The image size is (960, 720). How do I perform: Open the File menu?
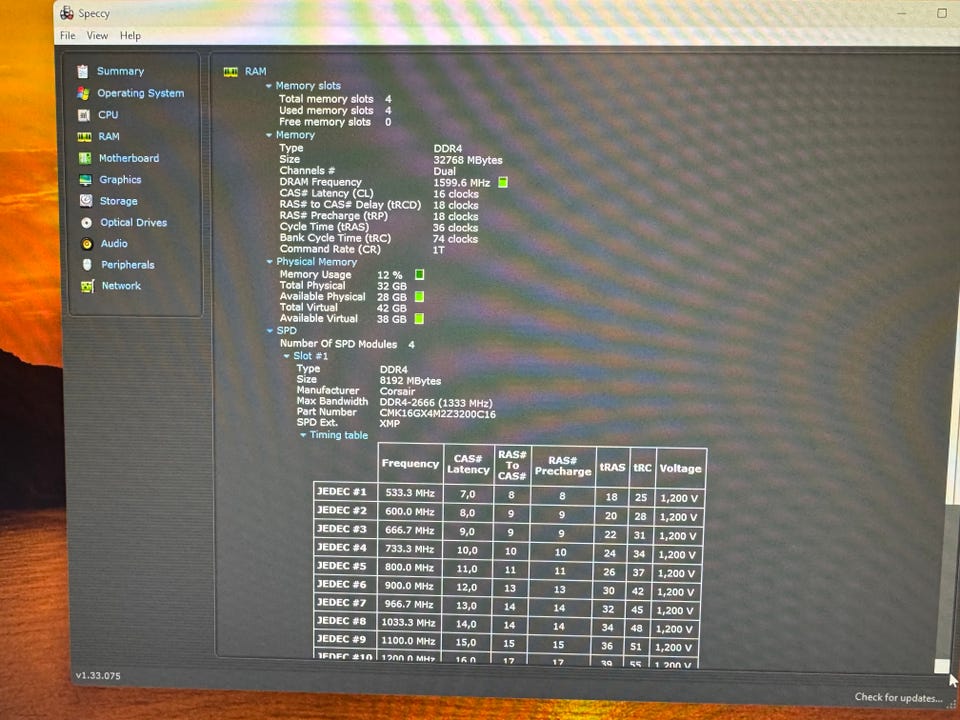(68, 36)
